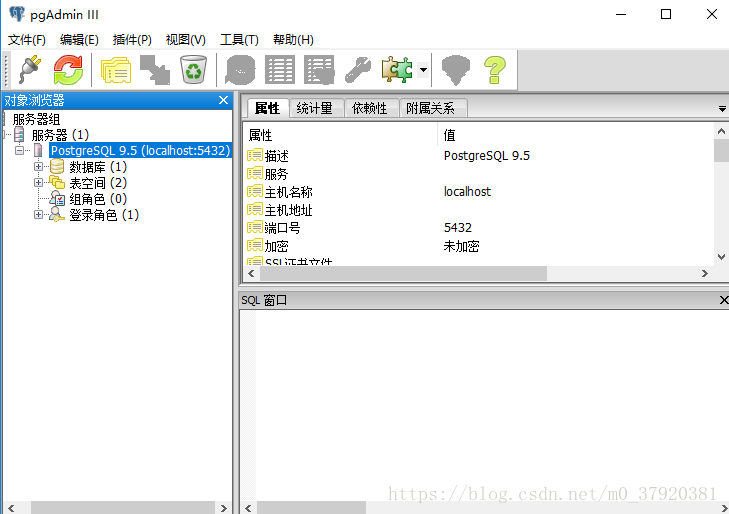Click the 值 column header

pyautogui.click(x=576, y=135)
